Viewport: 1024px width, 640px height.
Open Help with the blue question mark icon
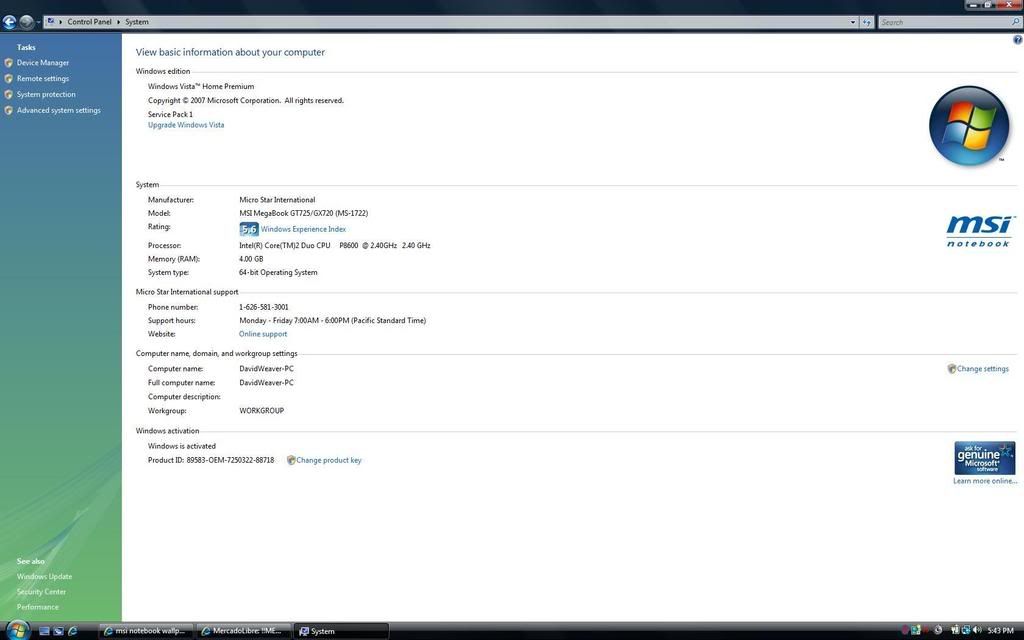point(1017,40)
